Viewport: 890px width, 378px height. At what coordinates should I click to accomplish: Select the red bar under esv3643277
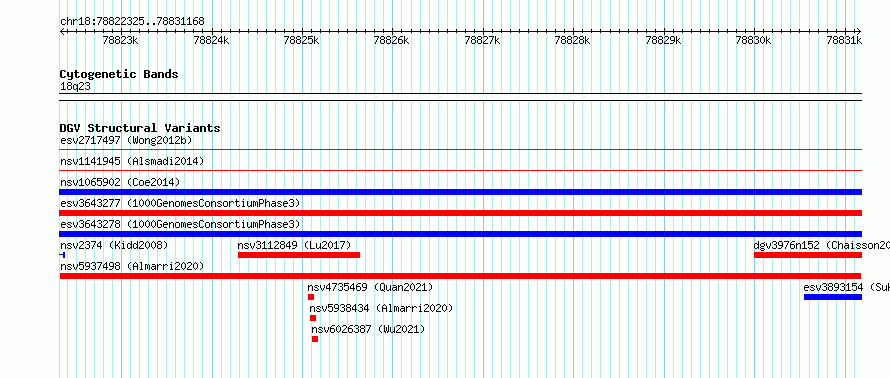(461, 213)
